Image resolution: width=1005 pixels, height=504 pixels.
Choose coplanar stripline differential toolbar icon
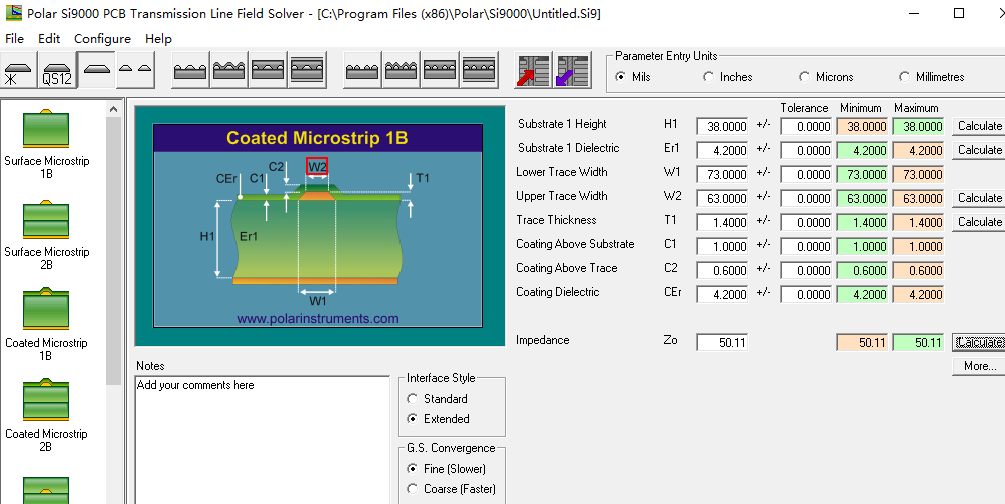pos(479,70)
